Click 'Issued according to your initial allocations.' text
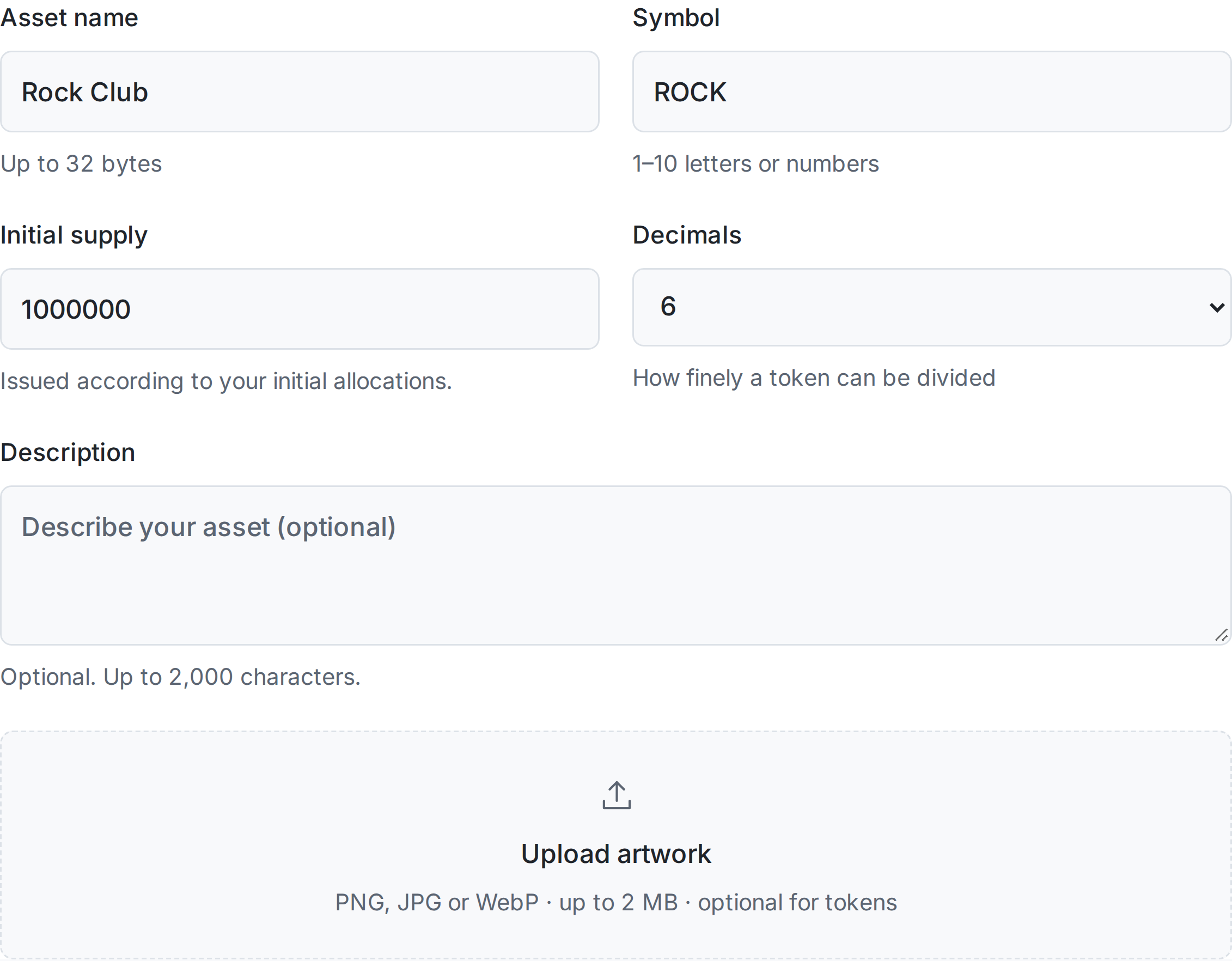 [x=226, y=381]
